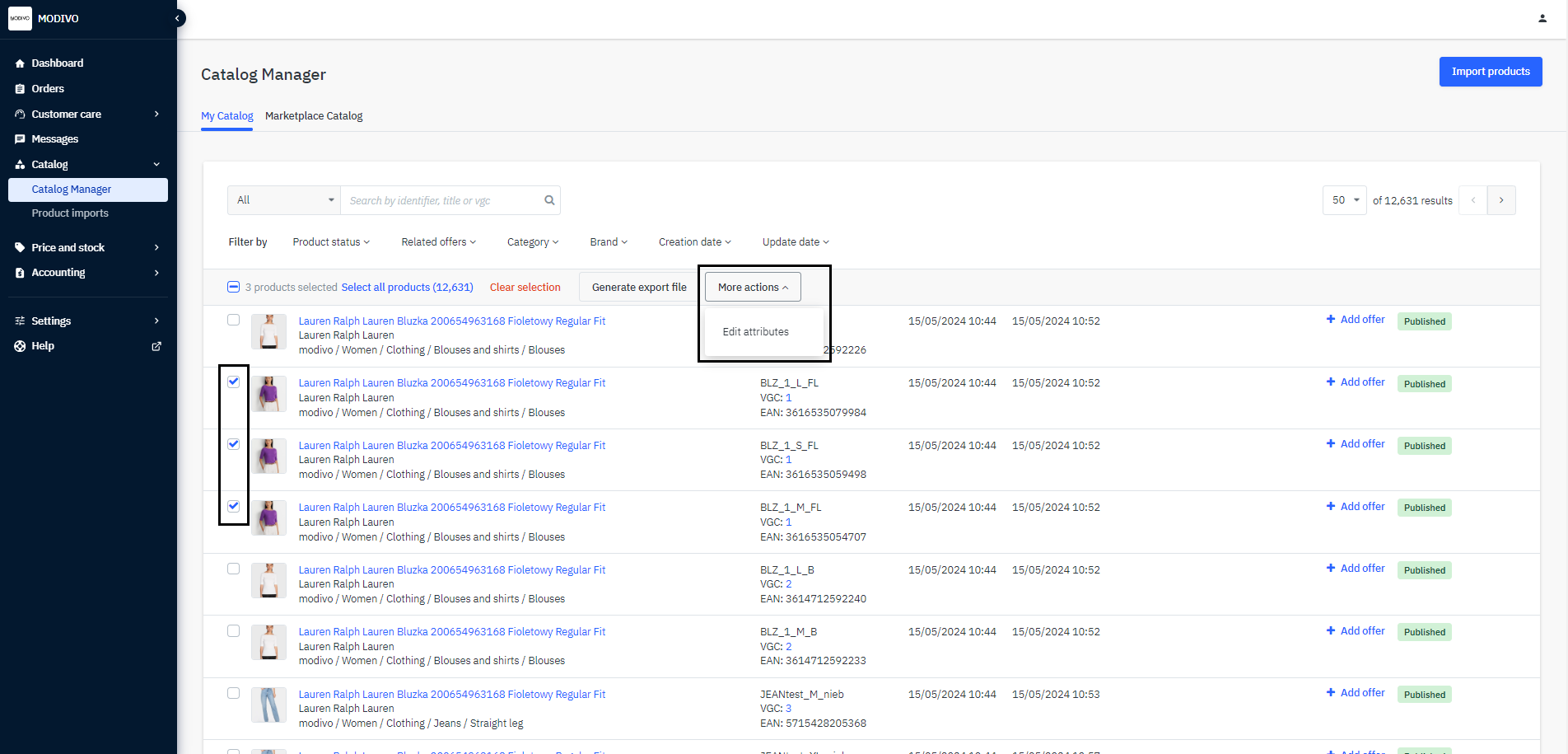Tick the checkbox for the first white blouse row

pos(234,320)
